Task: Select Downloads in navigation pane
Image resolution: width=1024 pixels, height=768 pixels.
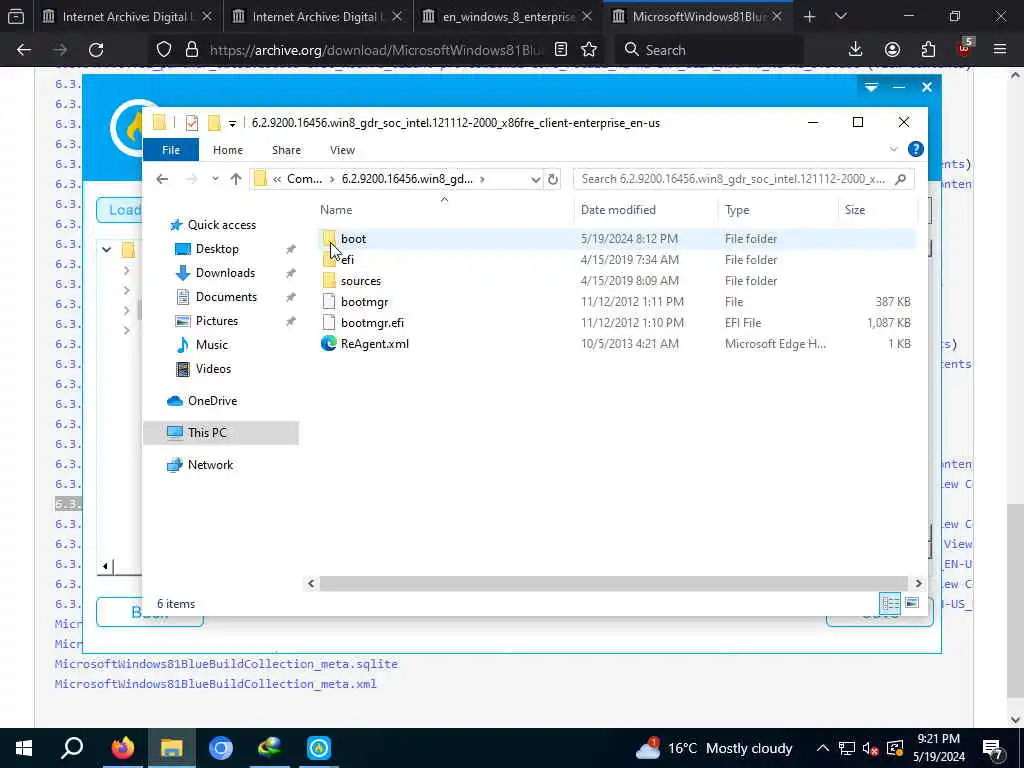Action: tap(225, 273)
